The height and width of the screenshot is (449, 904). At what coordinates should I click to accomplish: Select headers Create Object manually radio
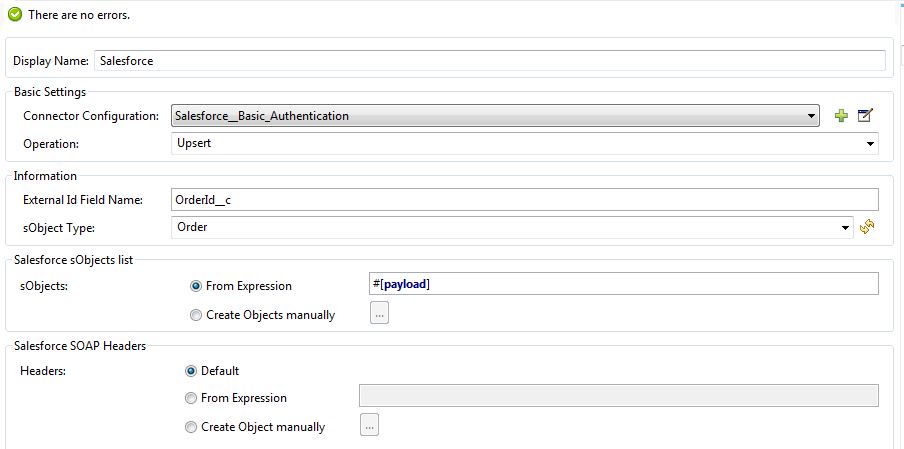(191, 427)
